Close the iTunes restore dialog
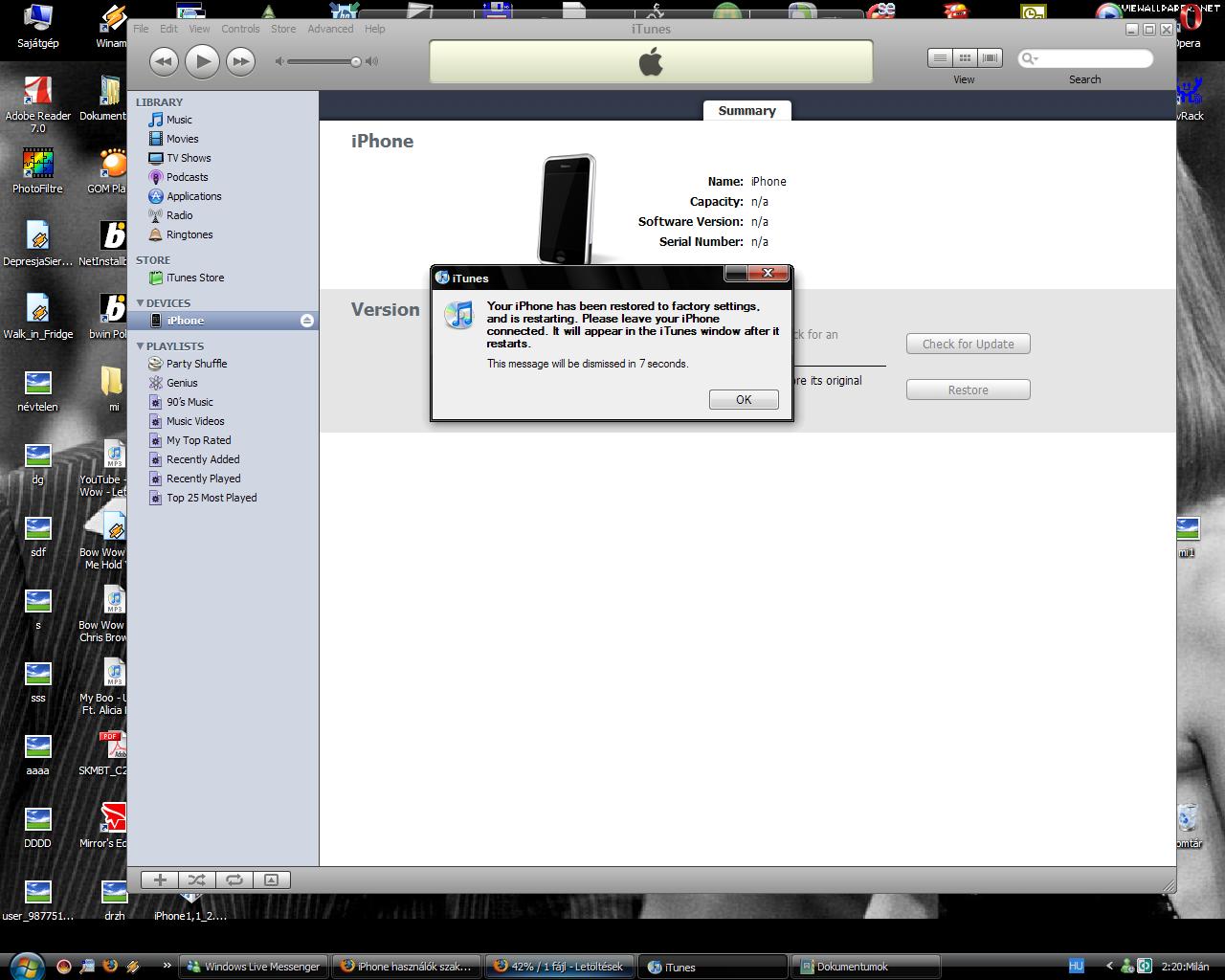1225x980 pixels. [768, 275]
